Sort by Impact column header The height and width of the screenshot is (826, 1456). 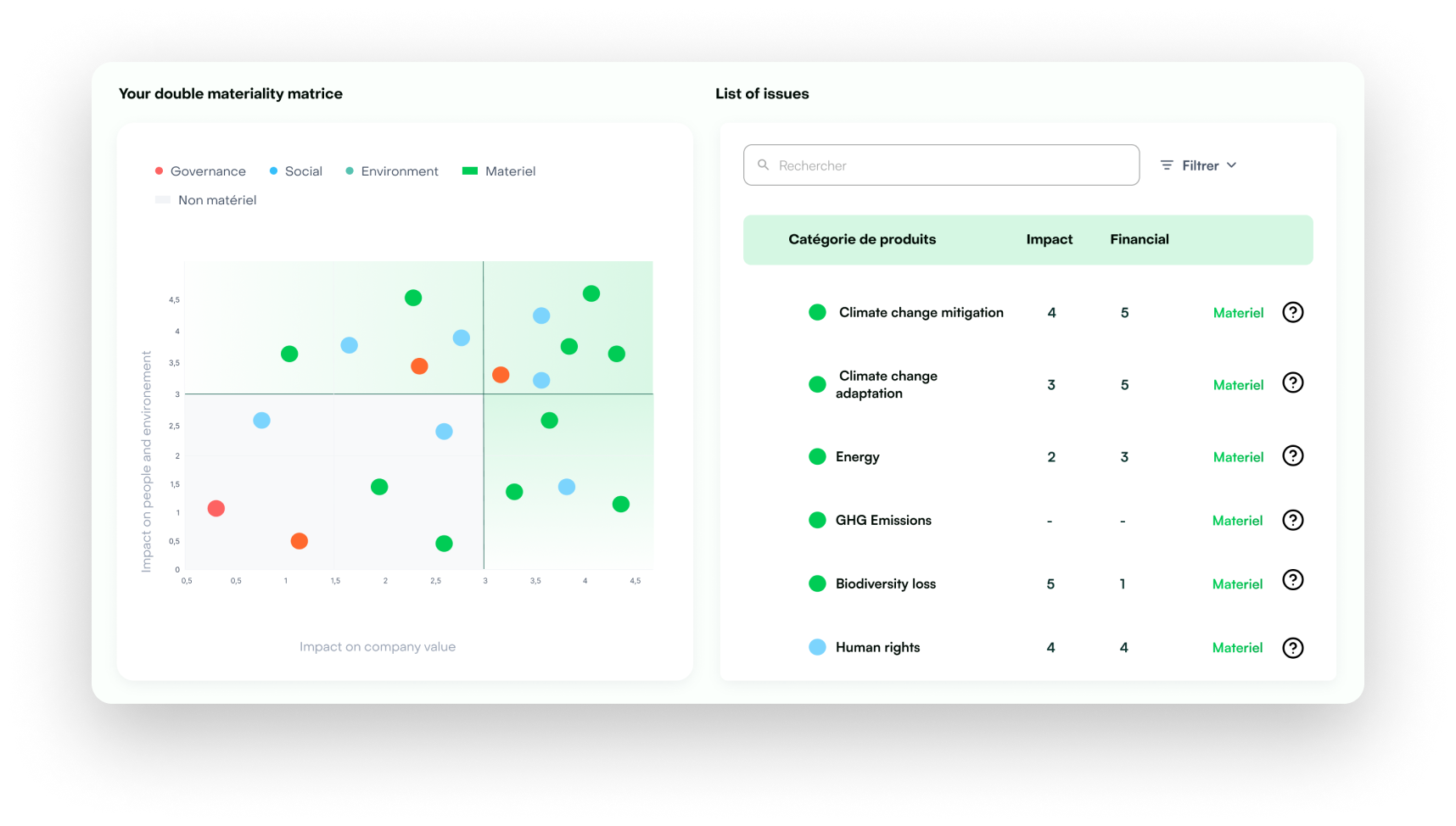[x=1050, y=239]
